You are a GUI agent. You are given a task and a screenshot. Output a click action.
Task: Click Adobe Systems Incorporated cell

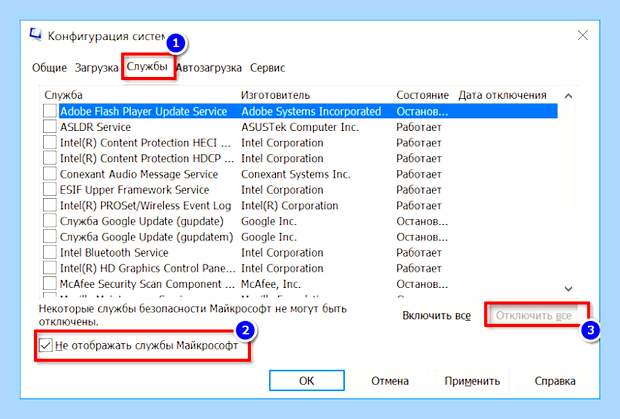311,111
